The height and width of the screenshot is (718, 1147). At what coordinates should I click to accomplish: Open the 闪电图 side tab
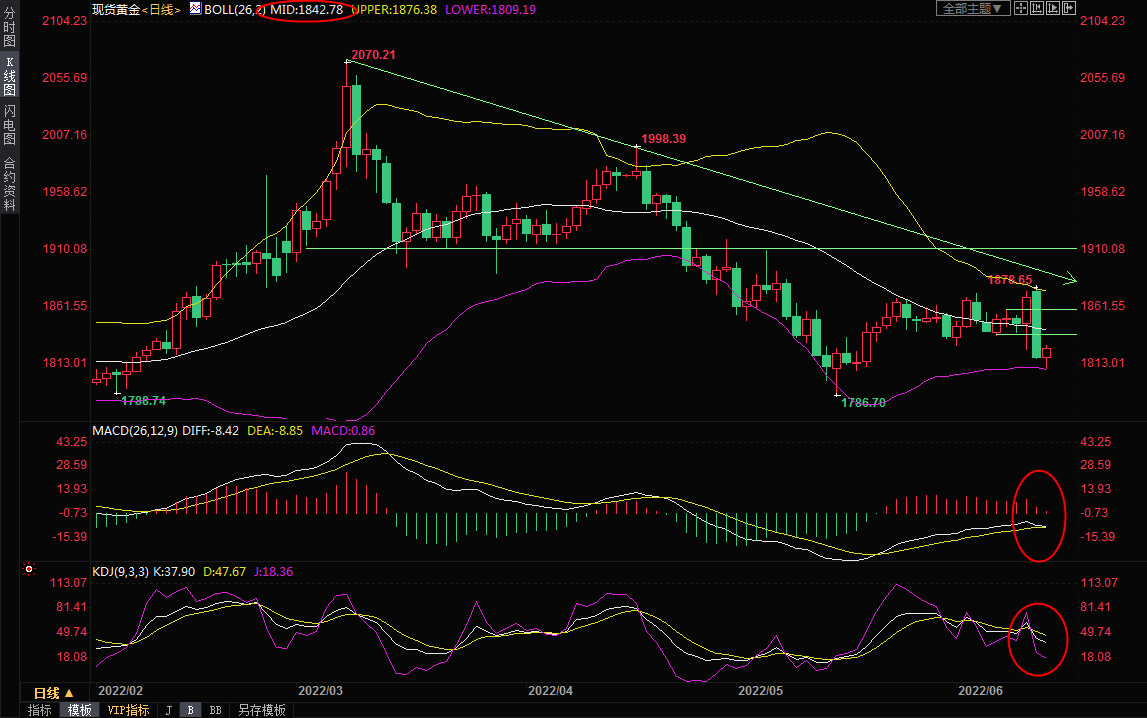tap(9, 125)
